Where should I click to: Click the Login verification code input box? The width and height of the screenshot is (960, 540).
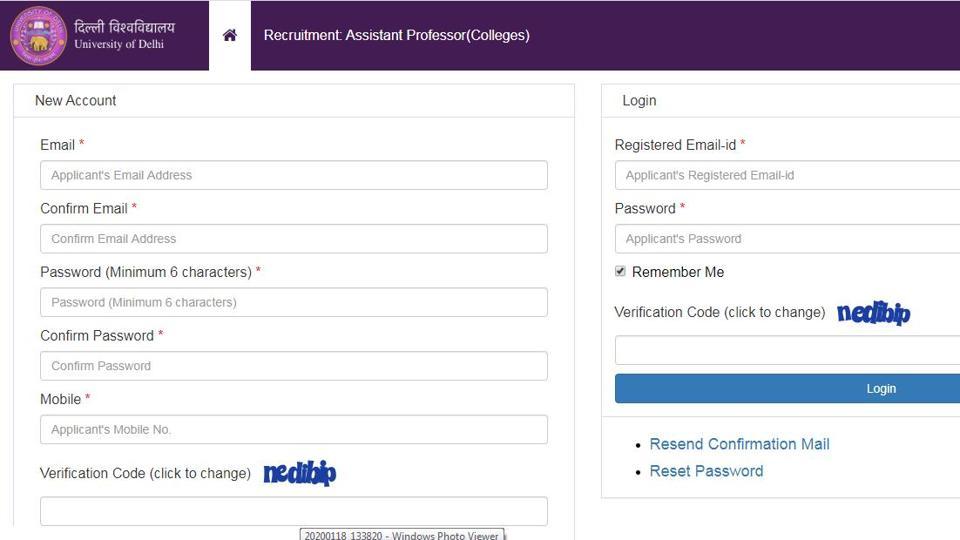tap(787, 350)
